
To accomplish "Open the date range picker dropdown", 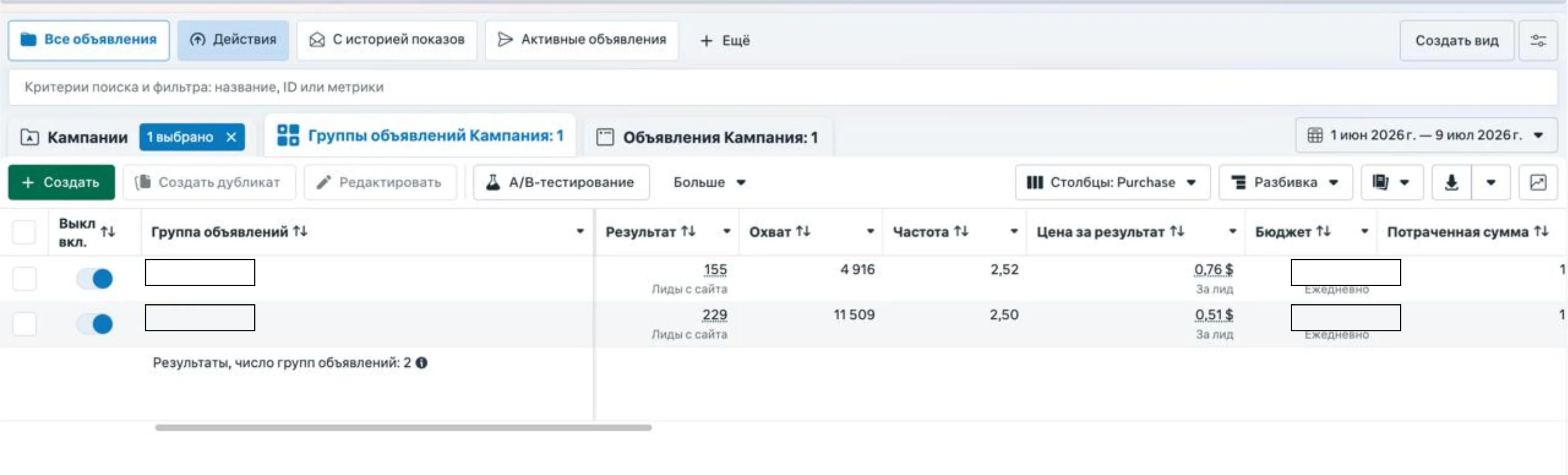I will click(x=1425, y=135).
